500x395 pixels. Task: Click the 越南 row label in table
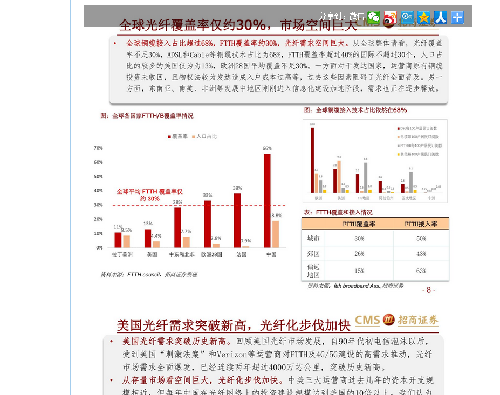pyautogui.click(x=313, y=238)
